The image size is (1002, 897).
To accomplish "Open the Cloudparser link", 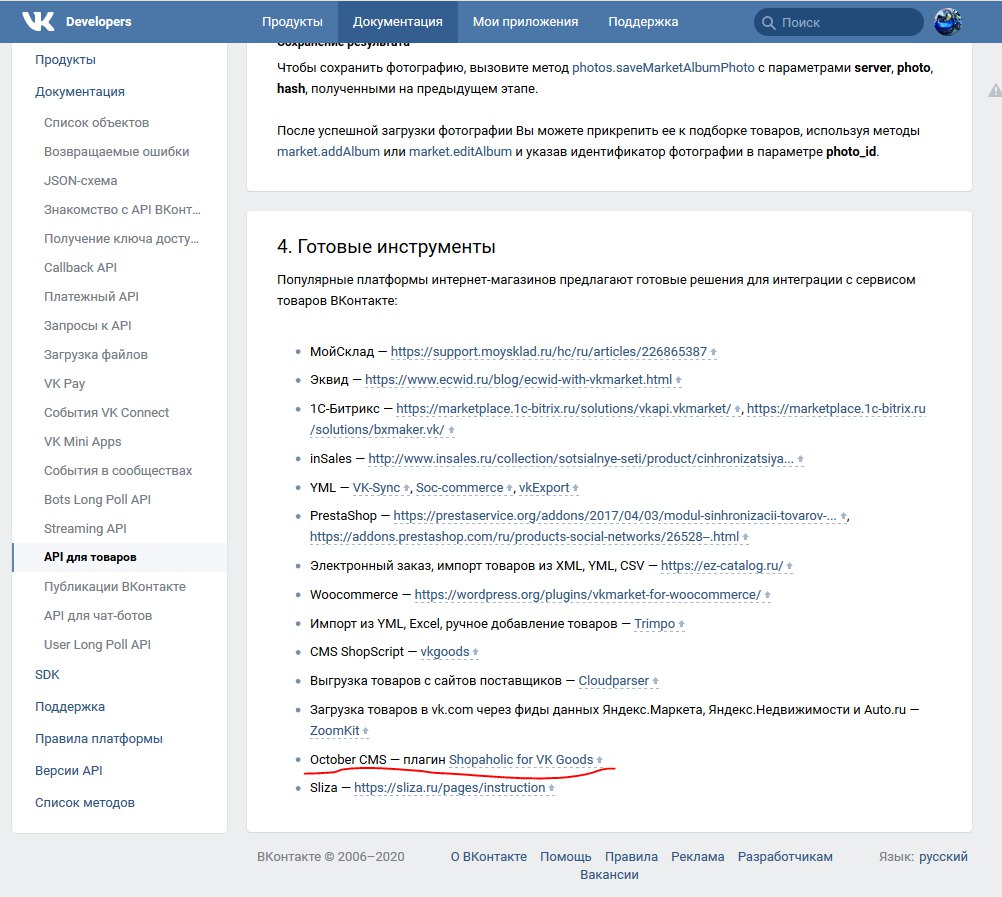I will (x=613, y=680).
